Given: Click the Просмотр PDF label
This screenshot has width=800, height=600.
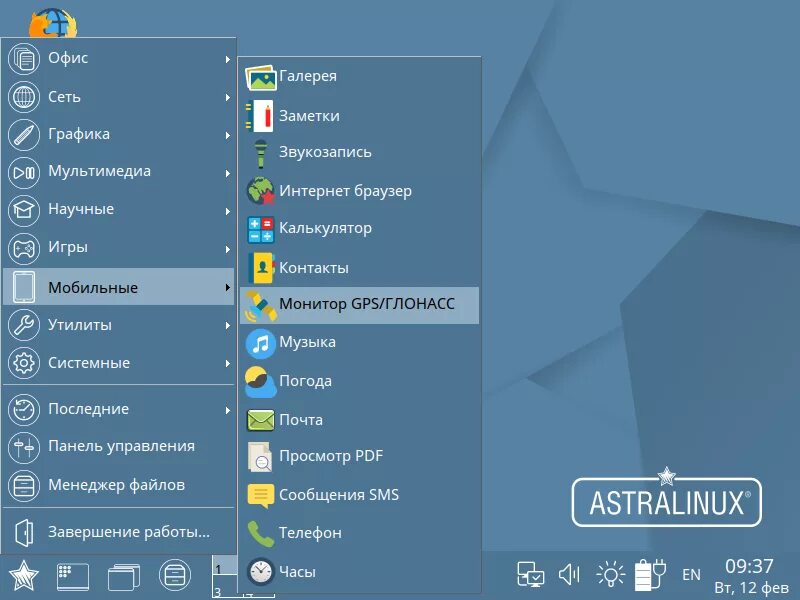Looking at the screenshot, I should [x=331, y=456].
